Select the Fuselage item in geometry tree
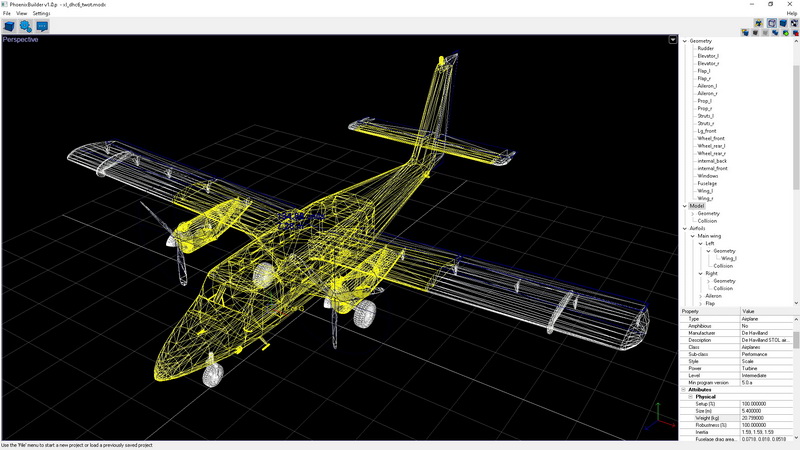The width and height of the screenshot is (800, 450). [707, 183]
